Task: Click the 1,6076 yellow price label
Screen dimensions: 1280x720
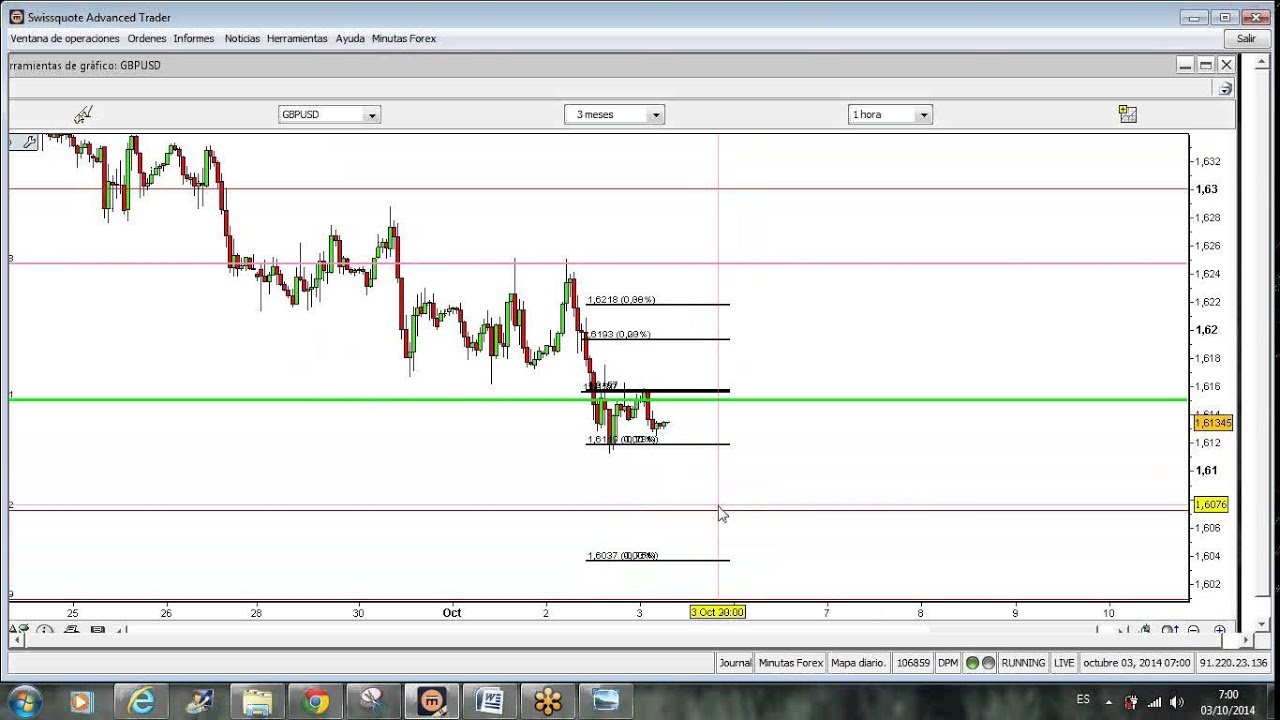Action: click(x=1210, y=505)
